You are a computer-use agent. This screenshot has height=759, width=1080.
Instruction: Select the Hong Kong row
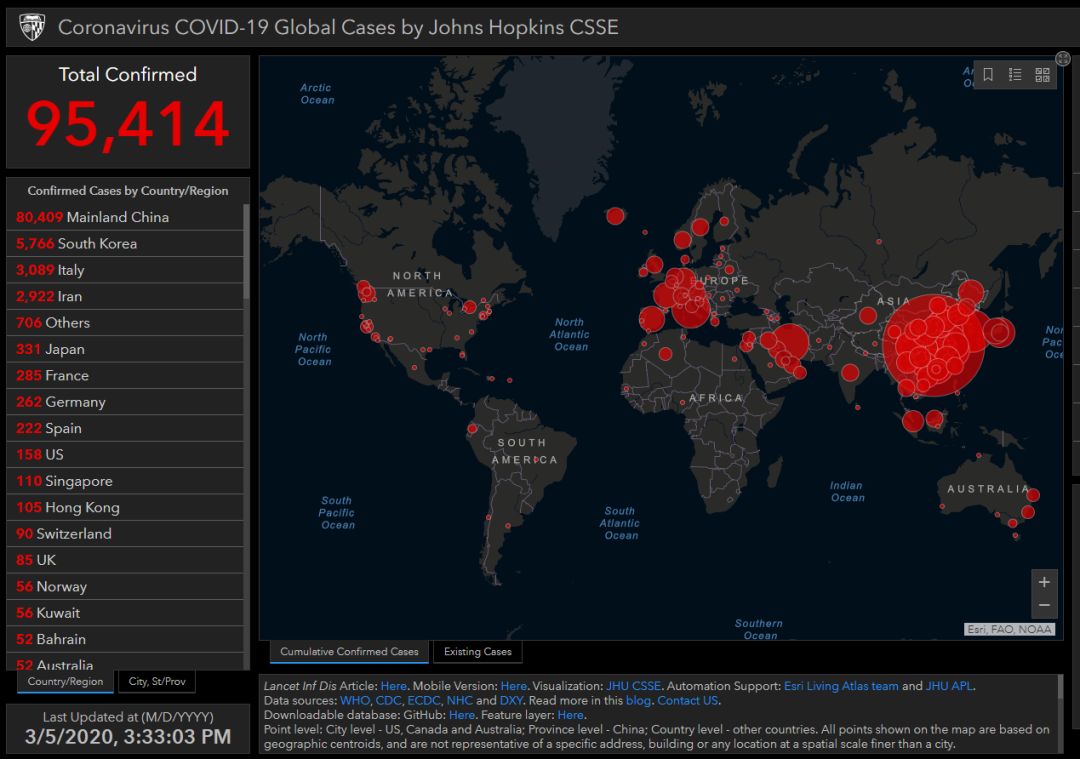125,507
